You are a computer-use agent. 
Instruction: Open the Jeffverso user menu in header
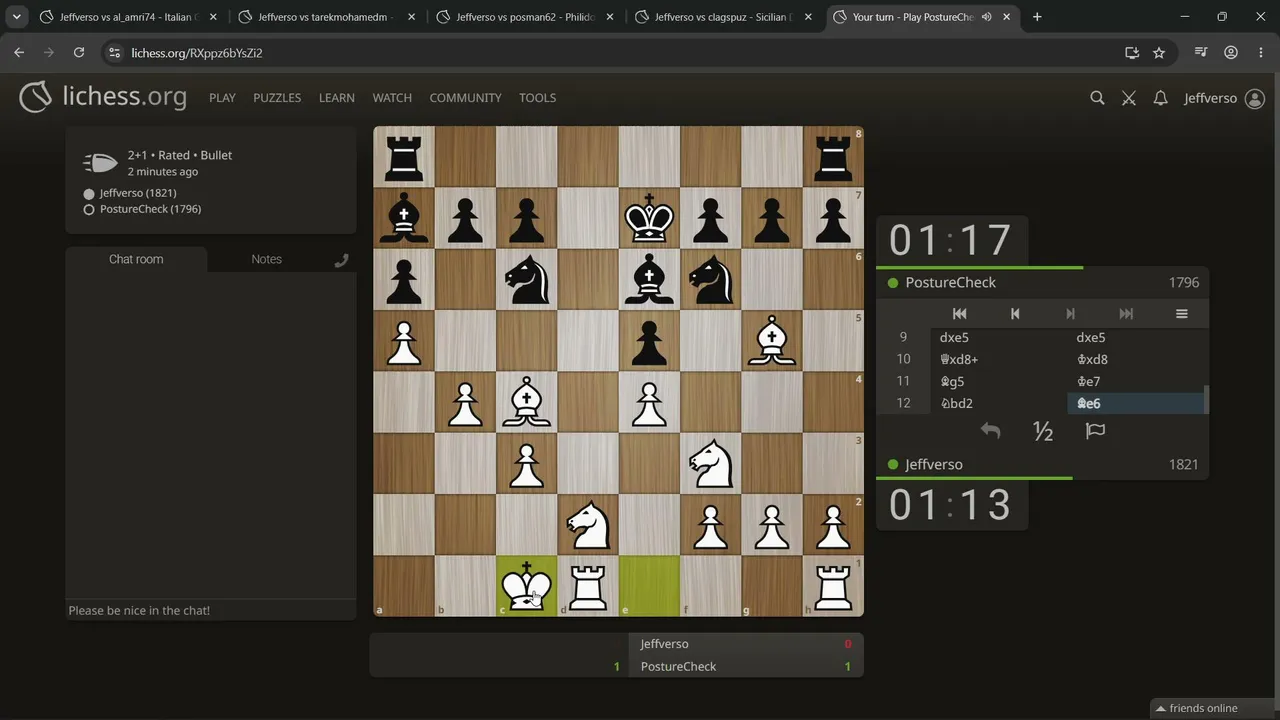click(1224, 98)
